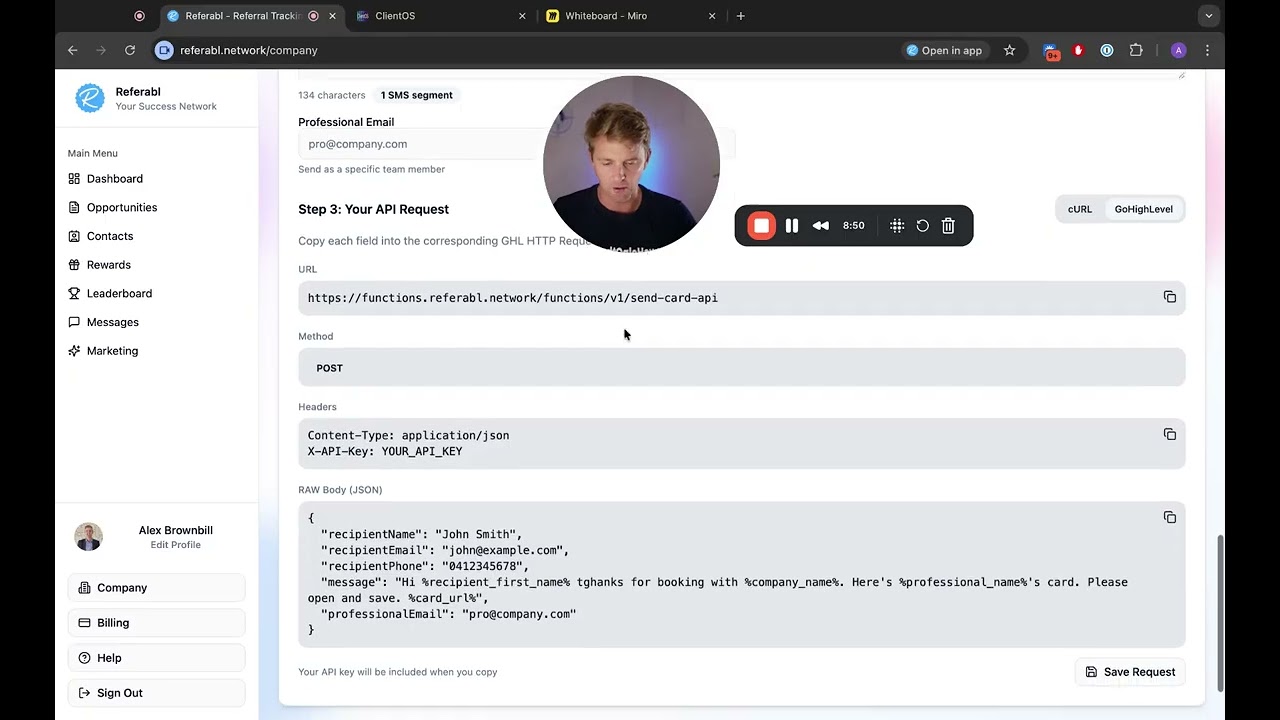Switch to the cURL format
Screen dimensions: 1280x720
point(1080,209)
